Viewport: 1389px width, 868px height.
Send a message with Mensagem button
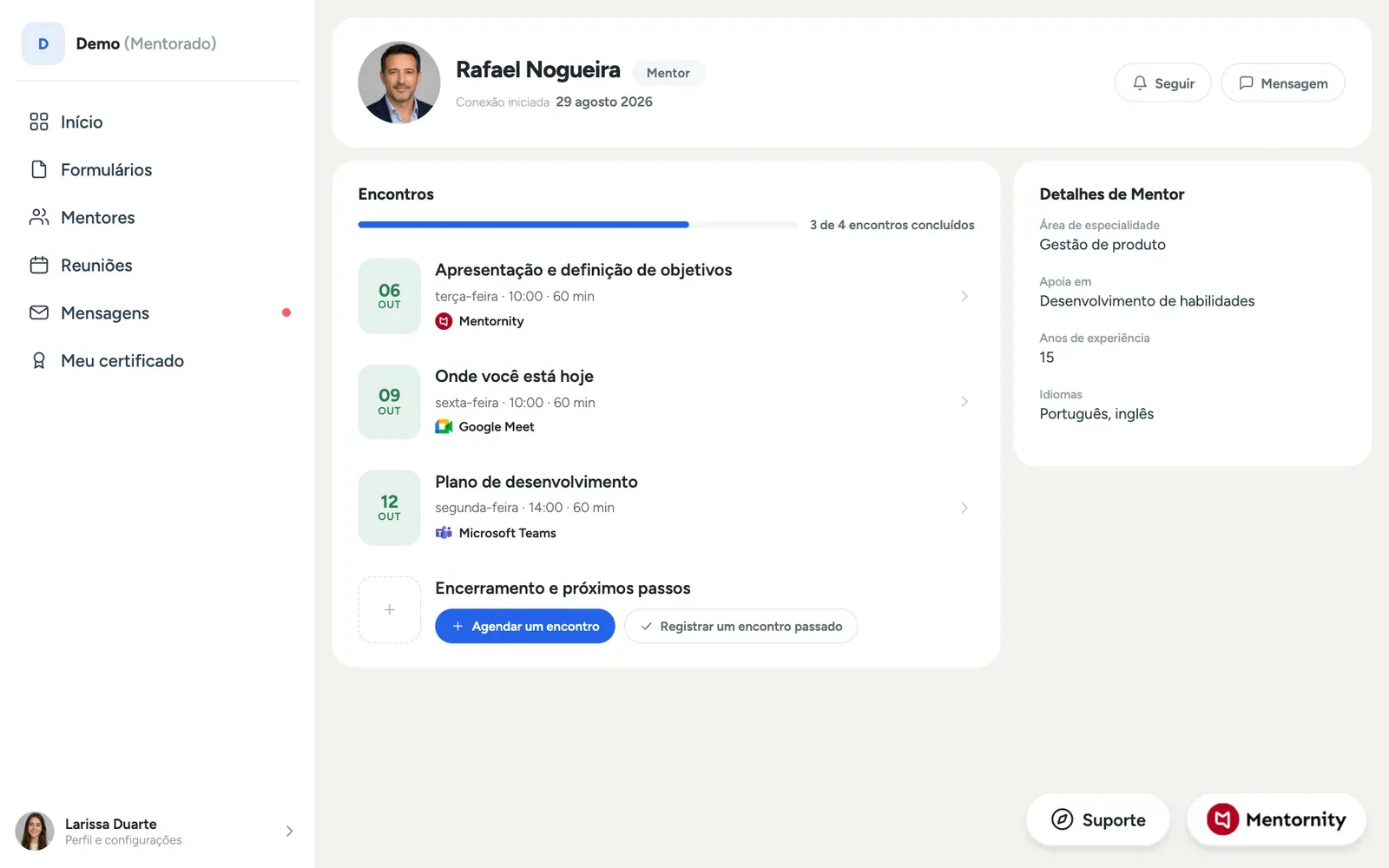[1282, 82]
